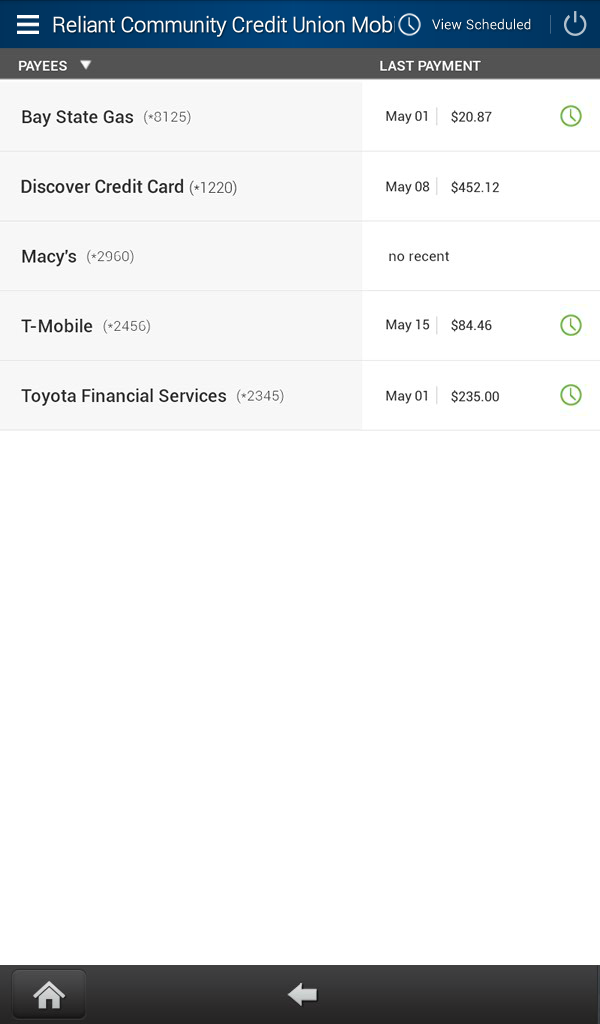Screen dimensions: 600x1024
Task: Open View Scheduled payments
Action: [481, 25]
